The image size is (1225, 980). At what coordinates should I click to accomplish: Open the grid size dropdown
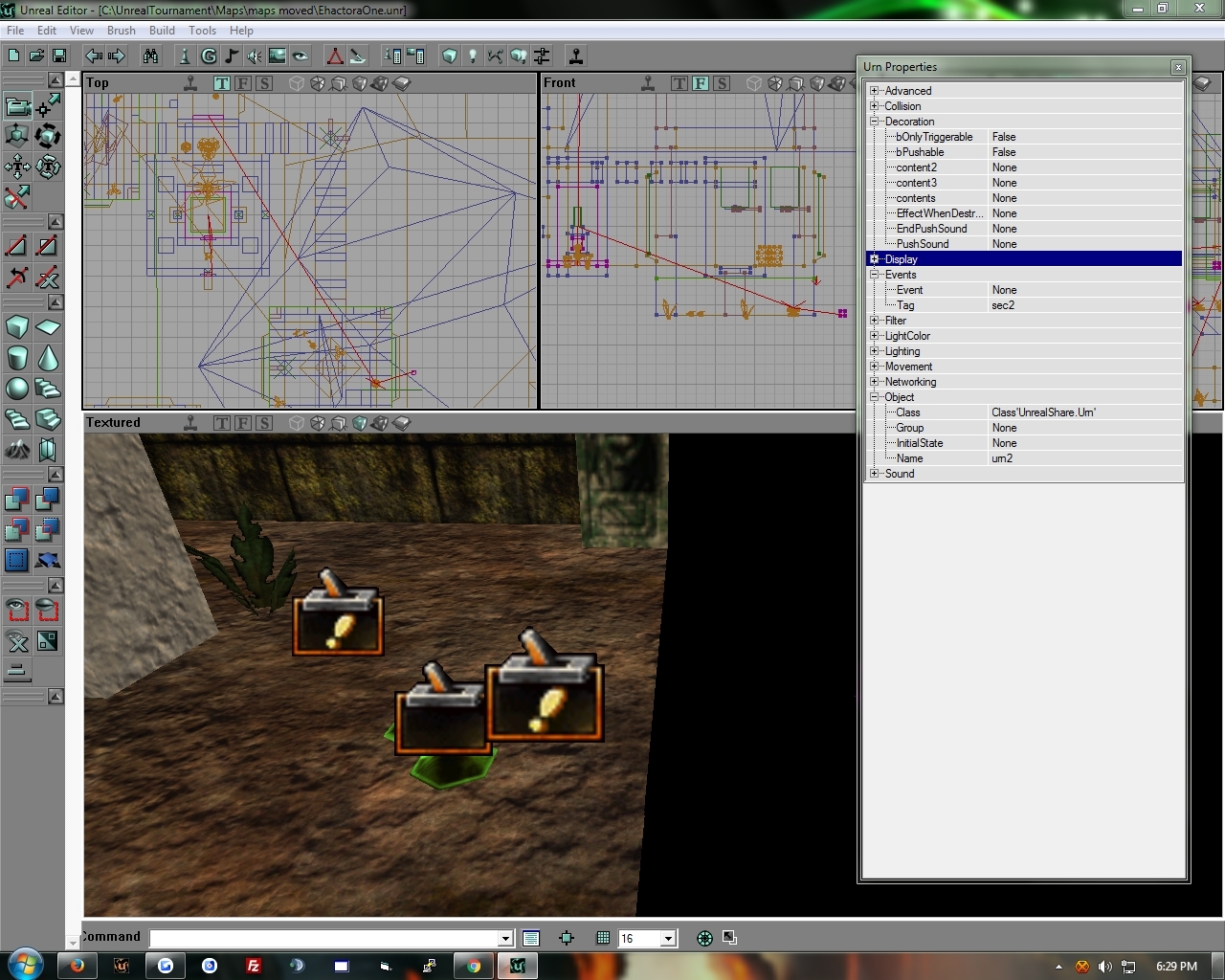pyautogui.click(x=669, y=939)
